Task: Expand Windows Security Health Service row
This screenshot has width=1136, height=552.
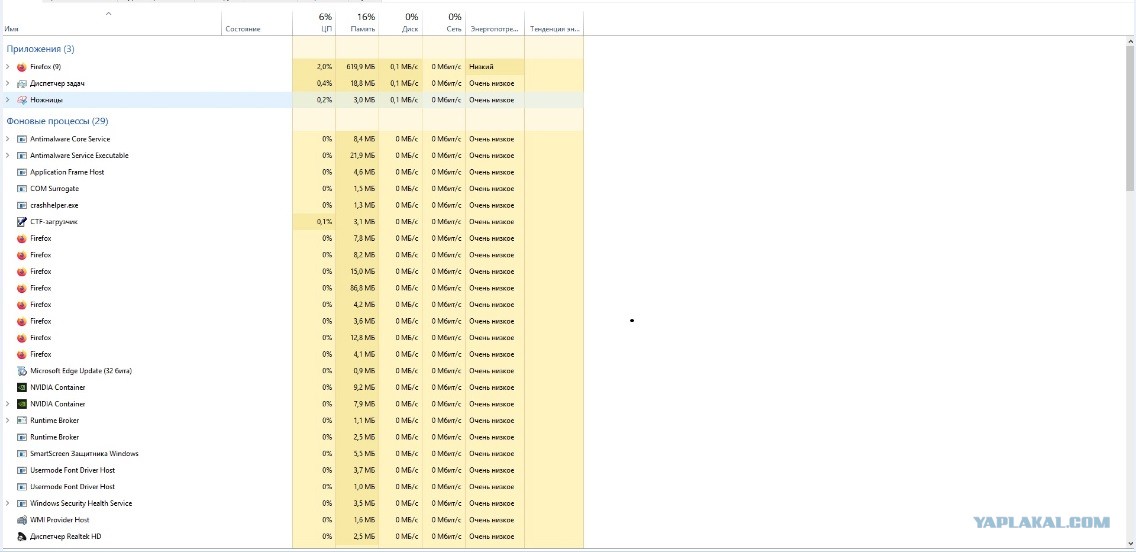Action: [8, 503]
